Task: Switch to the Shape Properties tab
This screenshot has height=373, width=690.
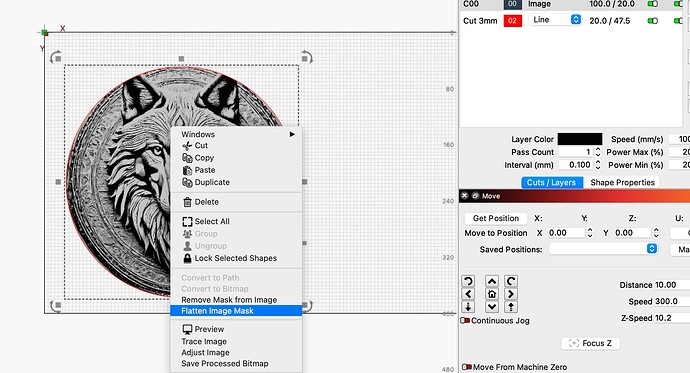Action: [x=622, y=182]
